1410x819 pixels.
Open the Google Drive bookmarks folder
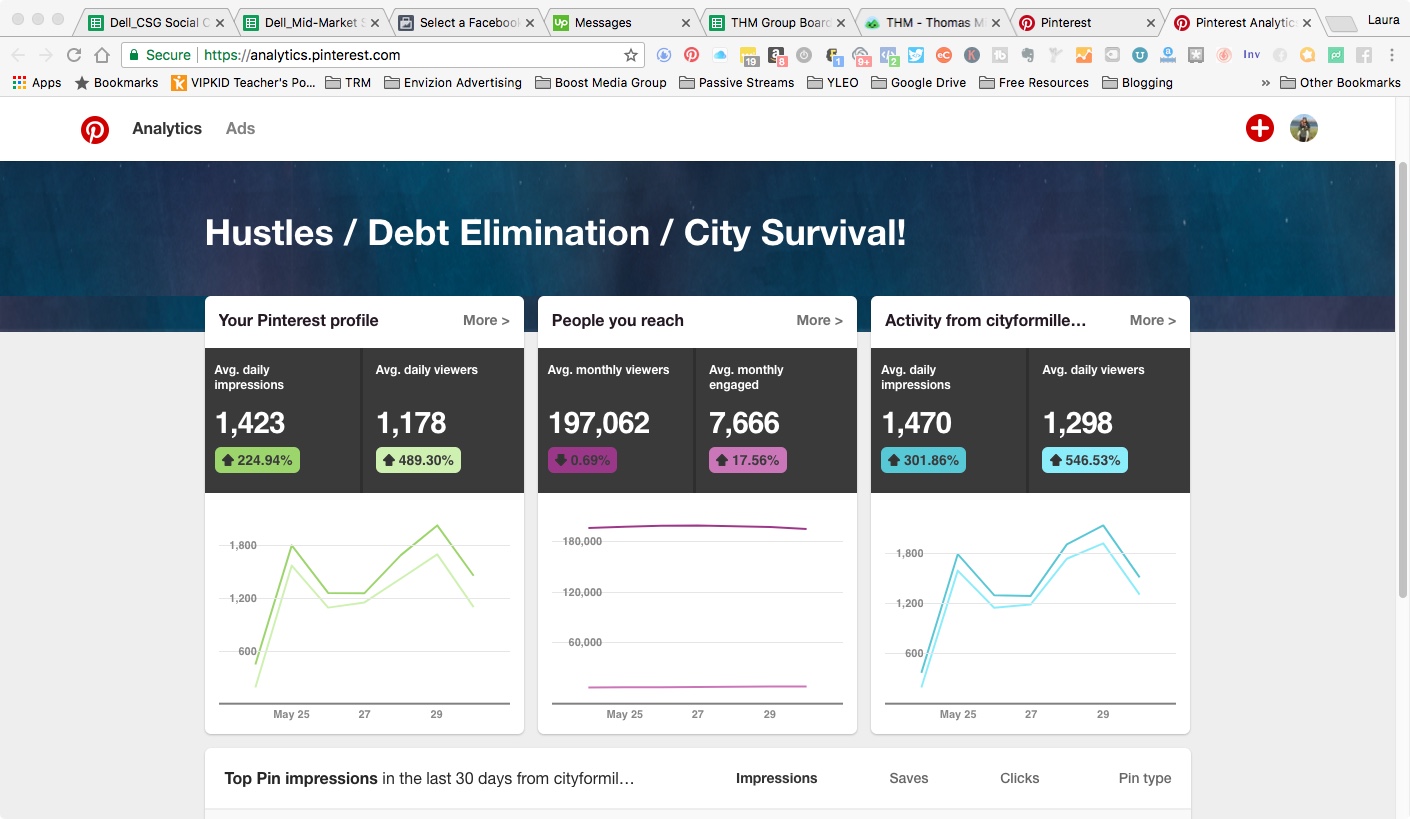(918, 83)
